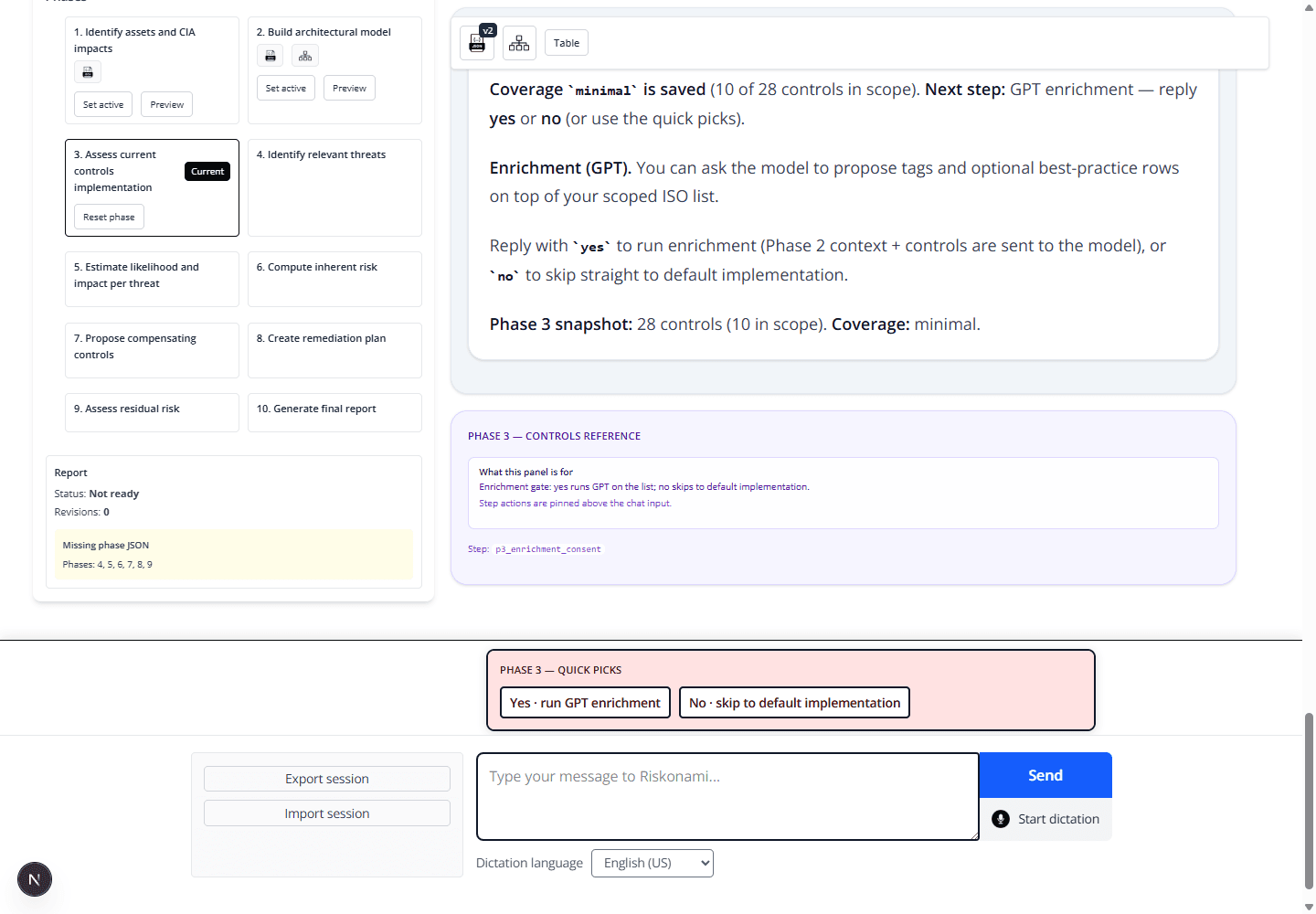Select phase 10 Generate final report card
This screenshot has height=914, width=1316.
coord(334,412)
